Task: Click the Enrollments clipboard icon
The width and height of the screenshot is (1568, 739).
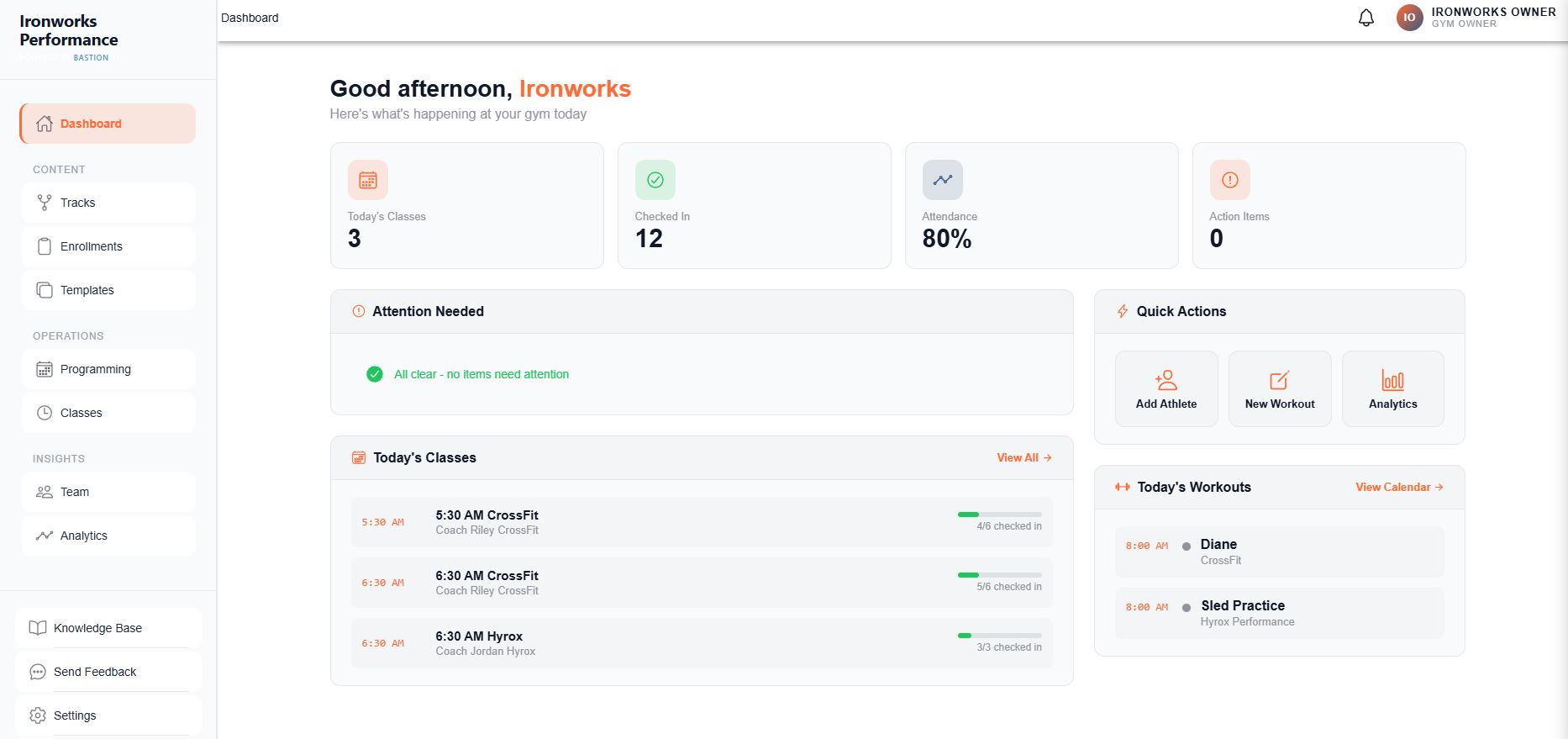Action: [x=45, y=246]
